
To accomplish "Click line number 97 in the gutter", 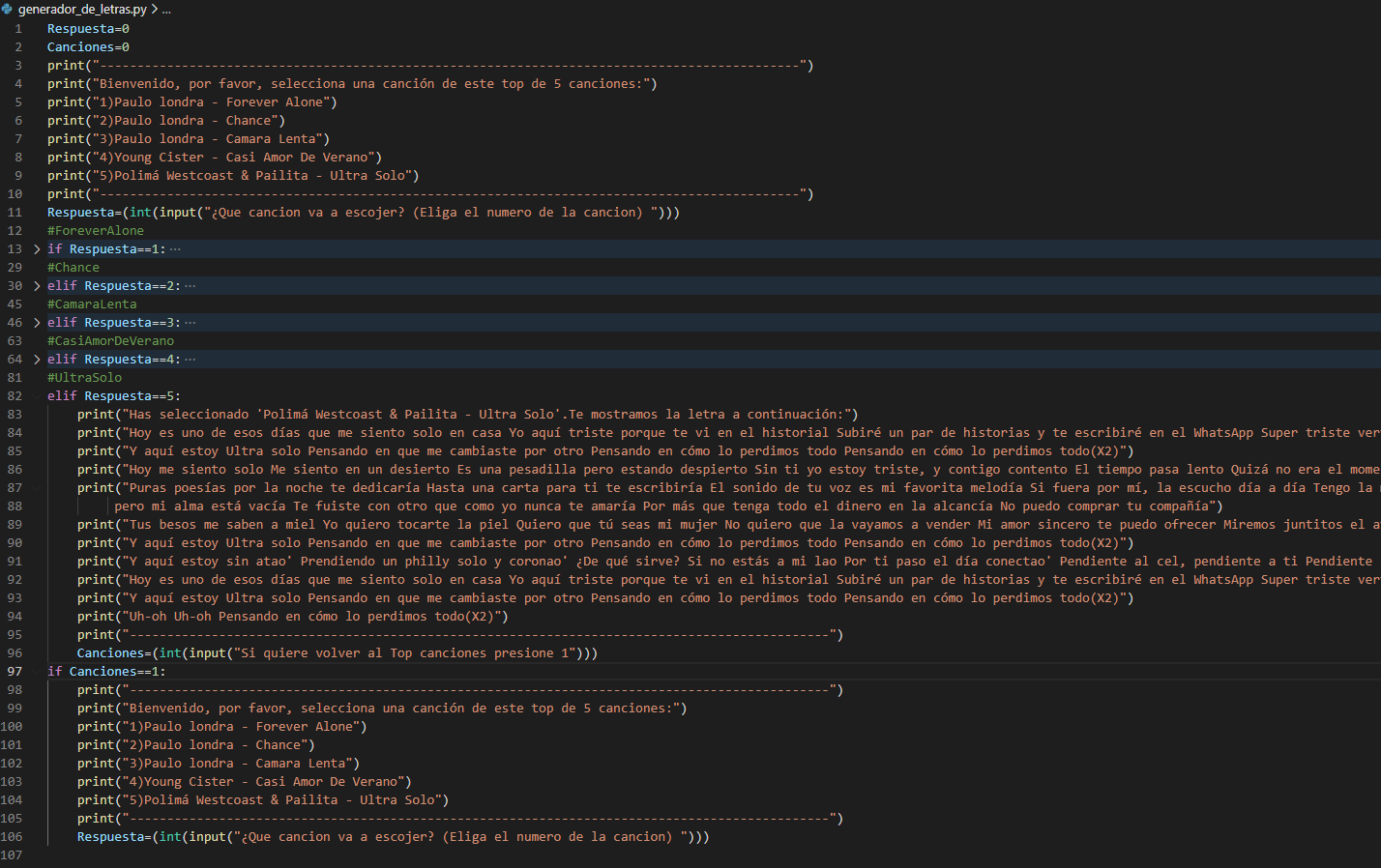I will (15, 672).
